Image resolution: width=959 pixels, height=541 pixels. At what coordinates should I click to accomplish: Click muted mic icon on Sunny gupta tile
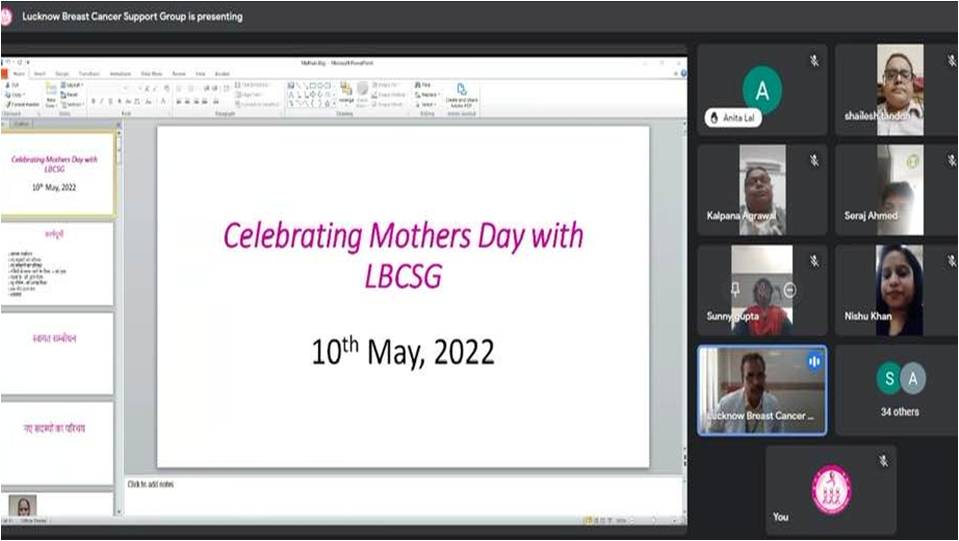point(814,261)
